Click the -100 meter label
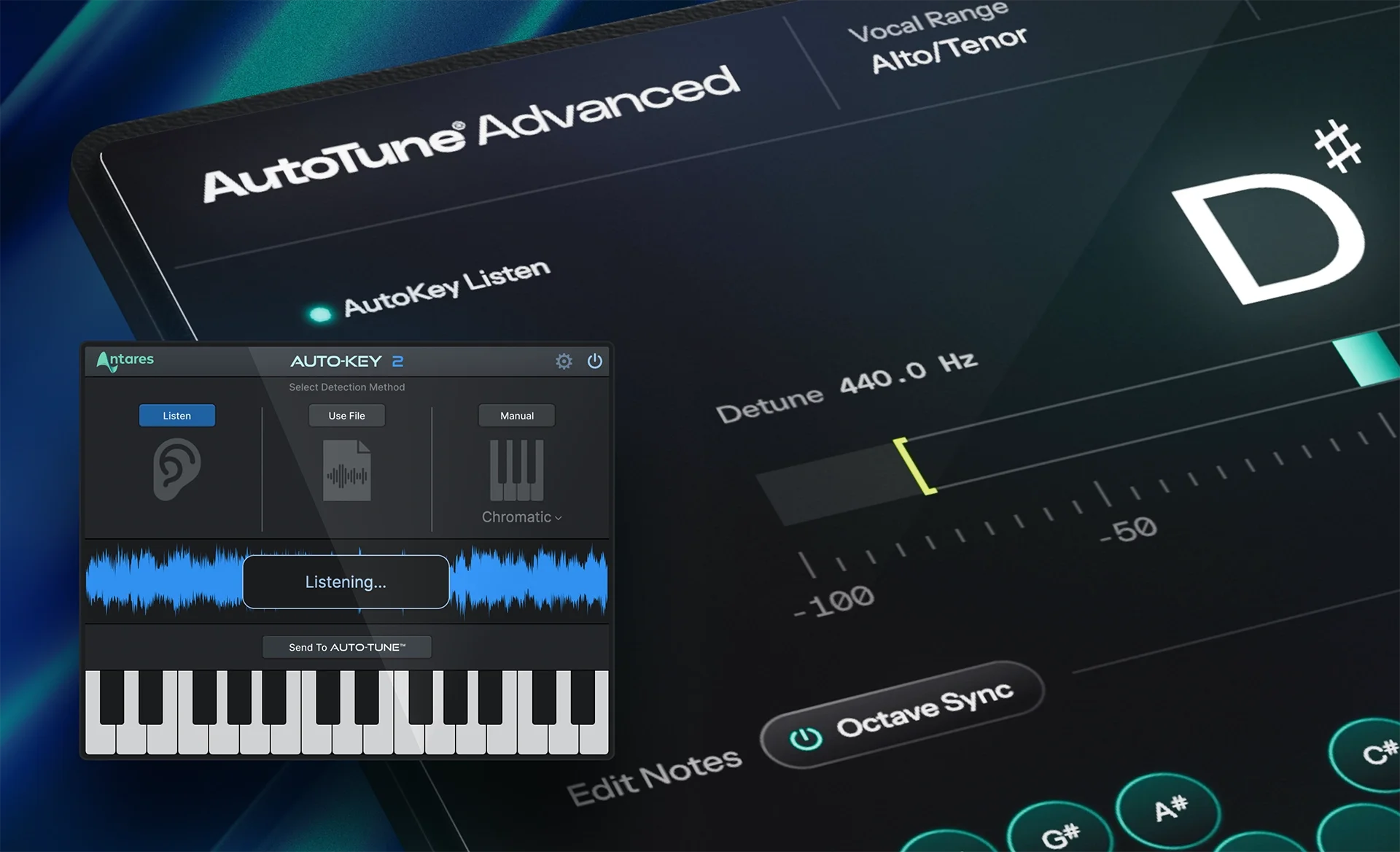 coord(833,602)
